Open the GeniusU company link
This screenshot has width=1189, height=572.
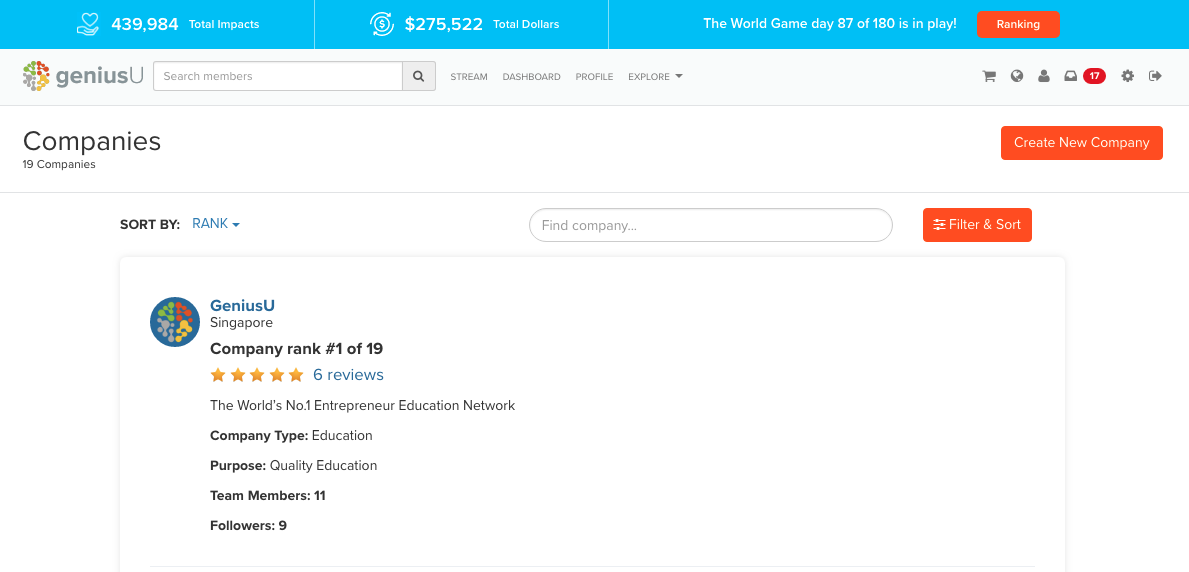(242, 306)
